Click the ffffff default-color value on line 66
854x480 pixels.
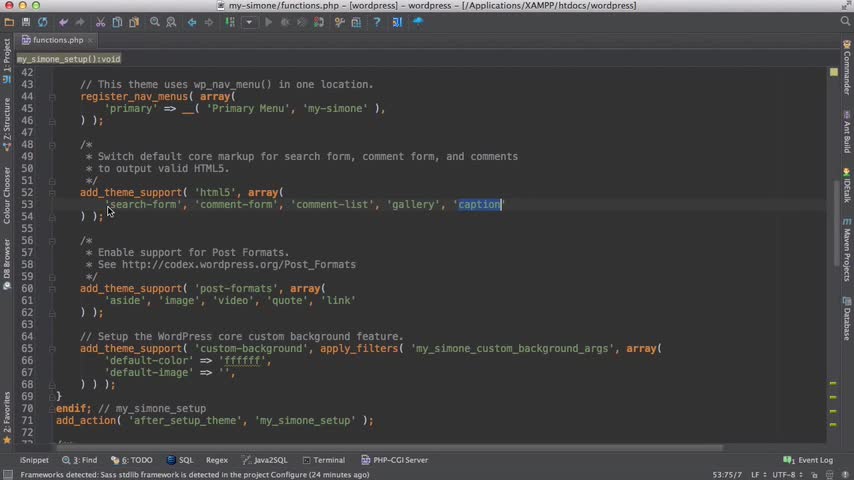242,361
